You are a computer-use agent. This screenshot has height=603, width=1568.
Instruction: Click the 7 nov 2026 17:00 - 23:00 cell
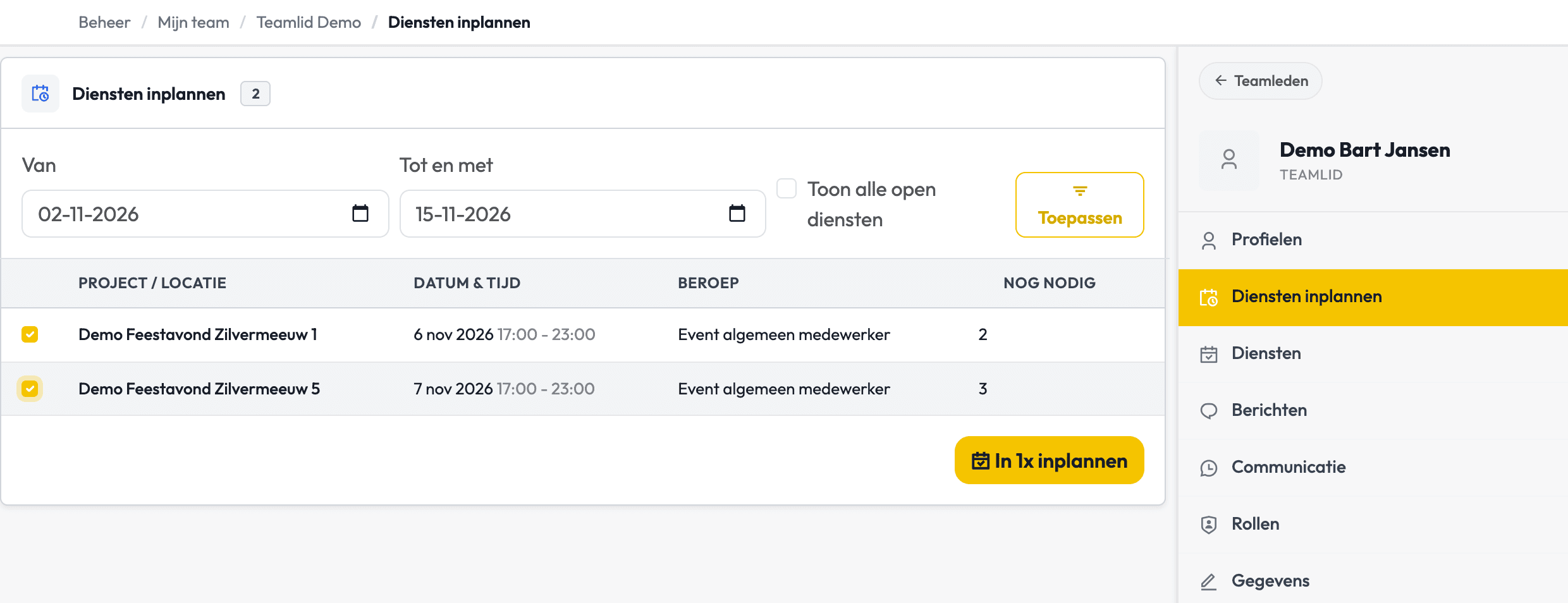pyautogui.click(x=504, y=389)
